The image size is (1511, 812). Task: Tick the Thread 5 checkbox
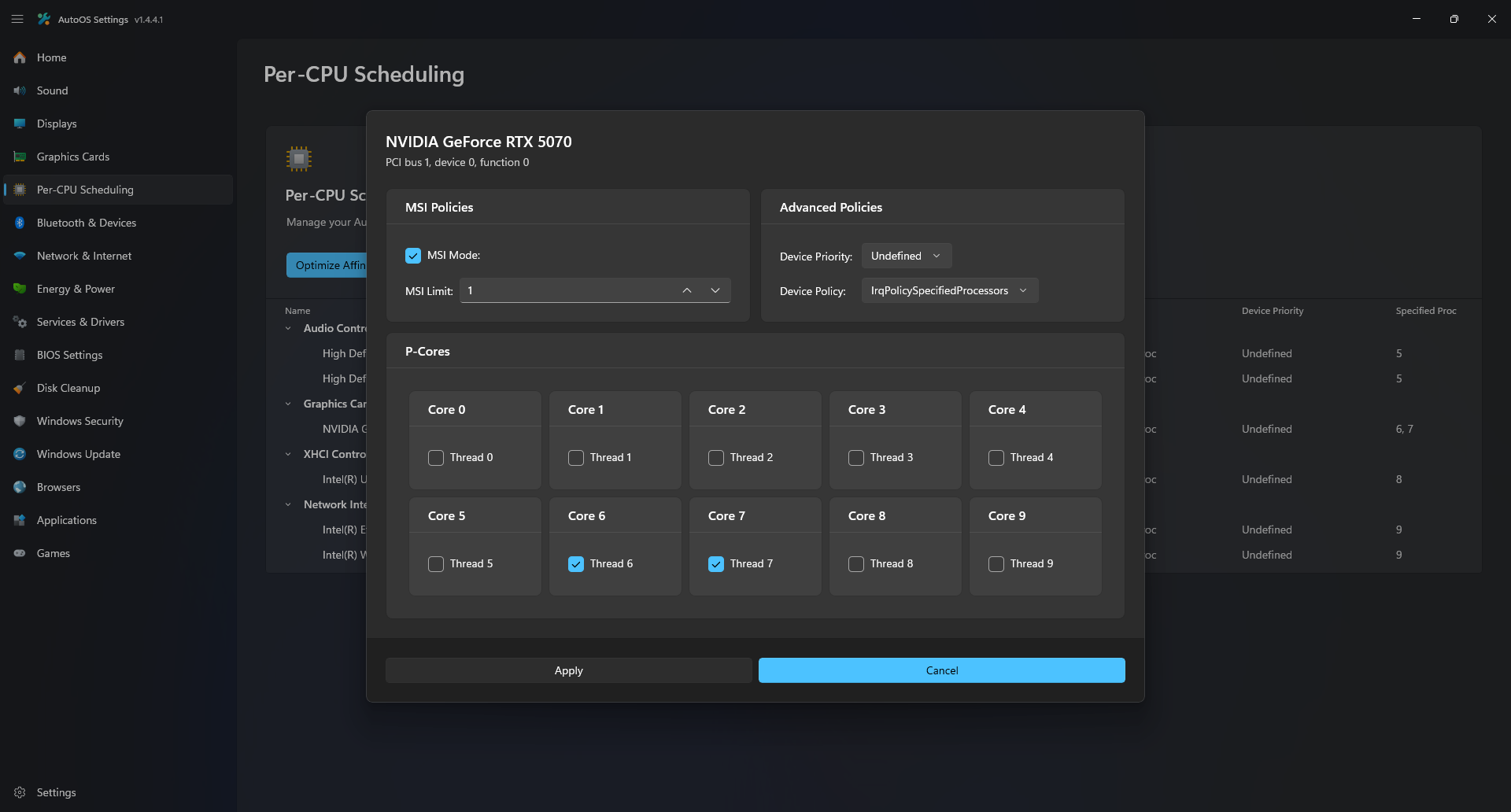436,564
